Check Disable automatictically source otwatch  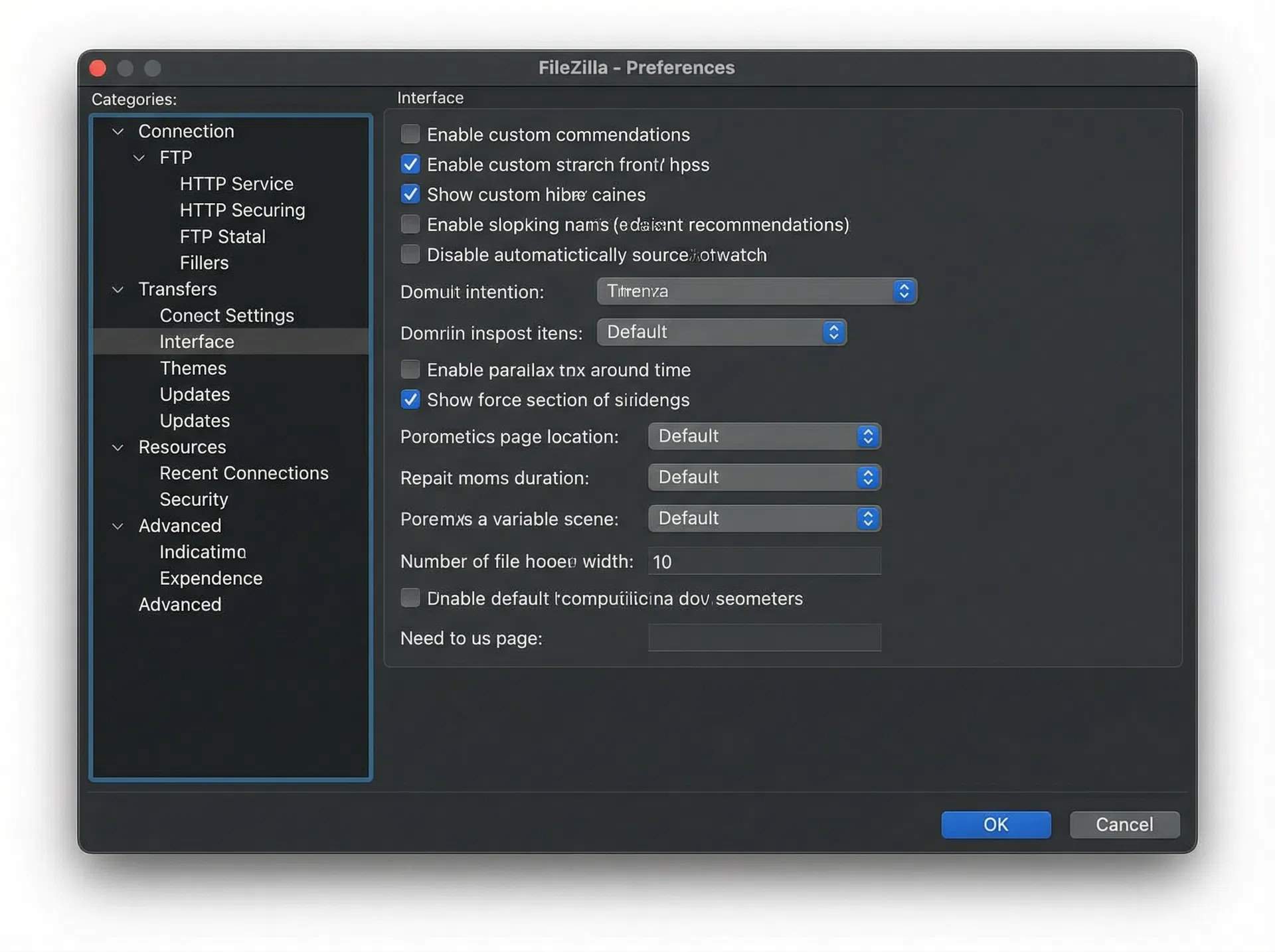pyautogui.click(x=410, y=254)
